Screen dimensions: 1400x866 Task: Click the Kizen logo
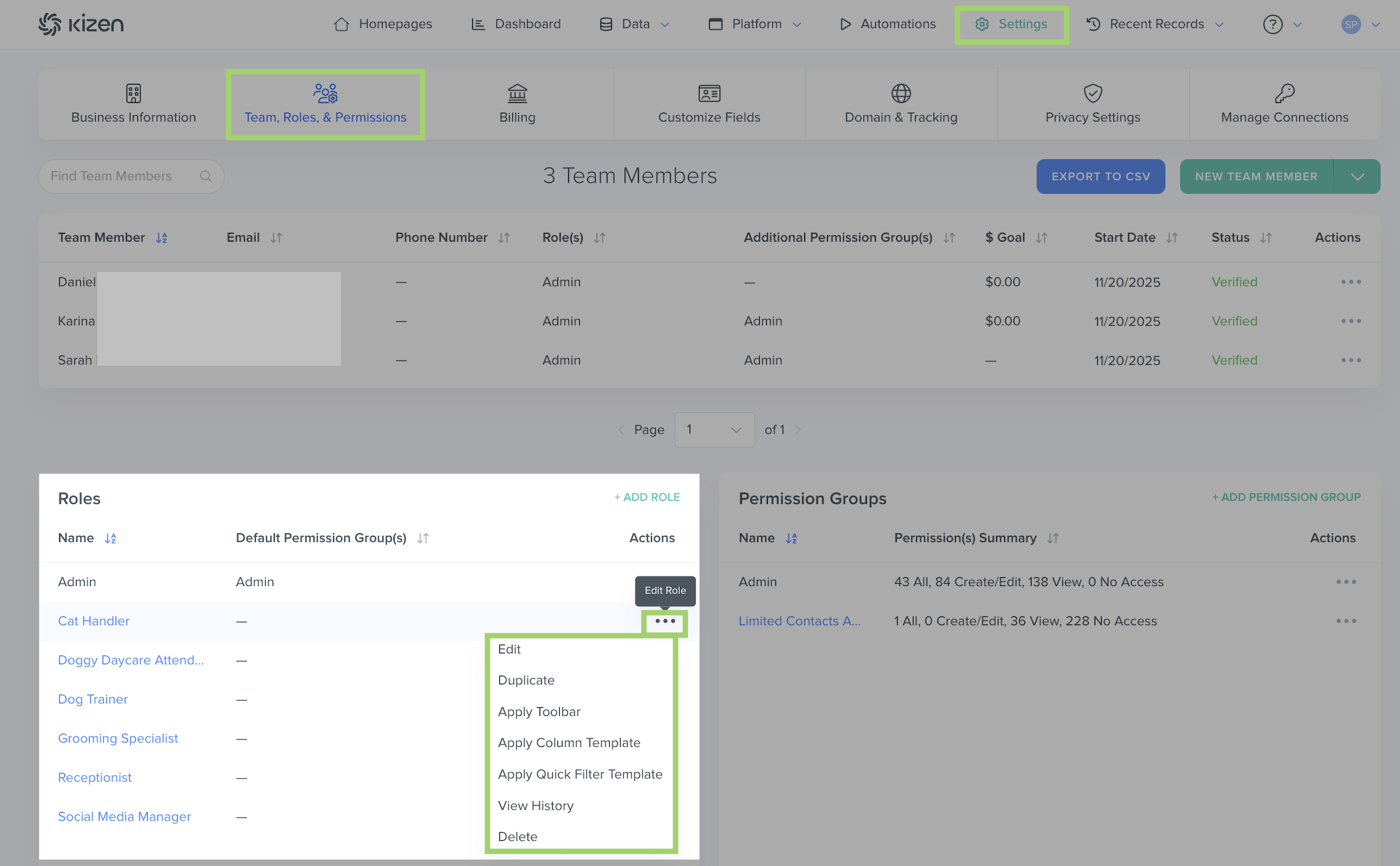pyautogui.click(x=81, y=24)
